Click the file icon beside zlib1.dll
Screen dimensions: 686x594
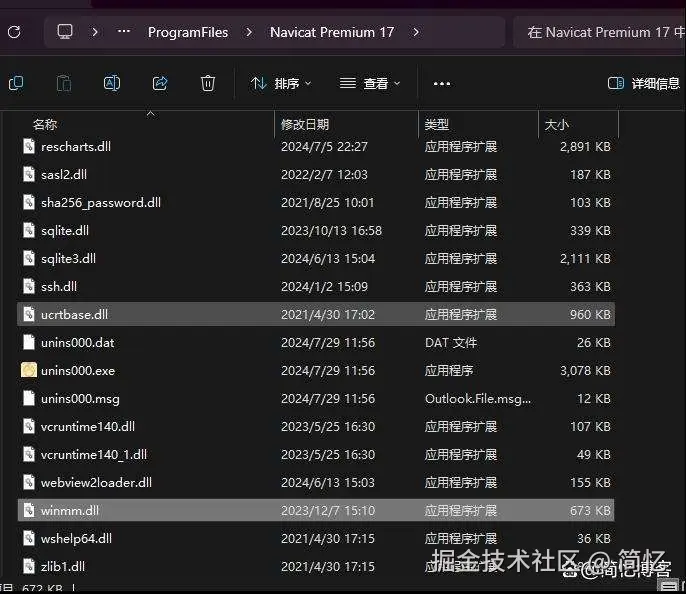click(29, 566)
